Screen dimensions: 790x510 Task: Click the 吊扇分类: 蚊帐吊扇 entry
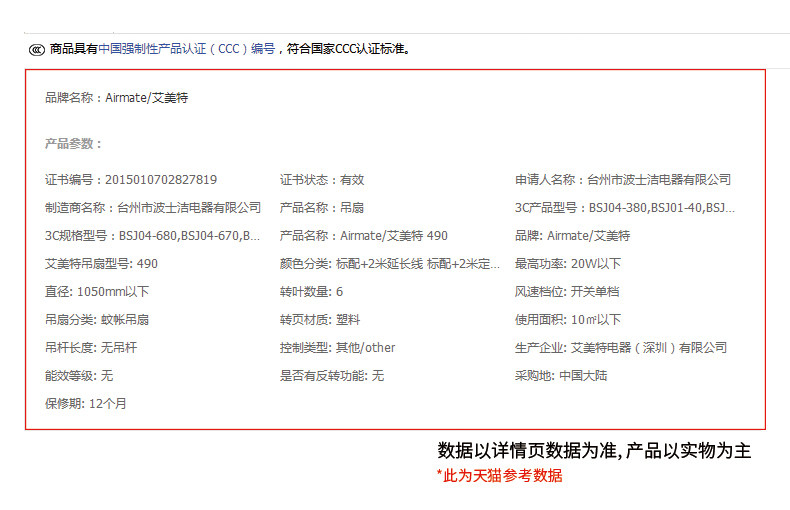[x=97, y=320]
